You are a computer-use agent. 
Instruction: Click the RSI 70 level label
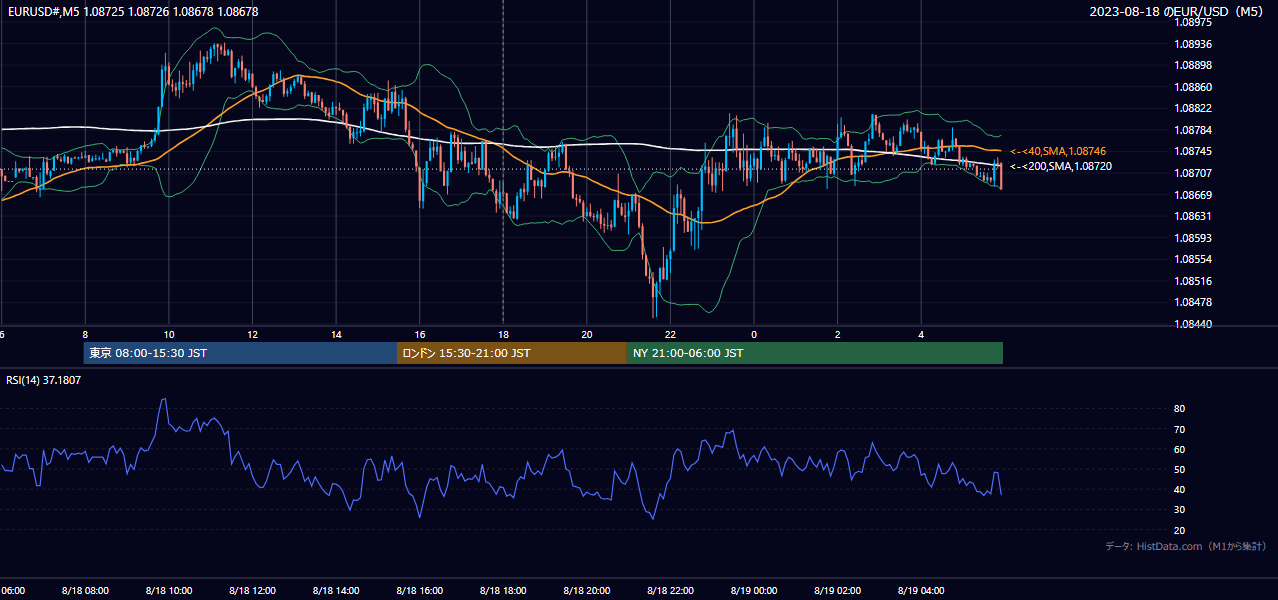[1179, 429]
